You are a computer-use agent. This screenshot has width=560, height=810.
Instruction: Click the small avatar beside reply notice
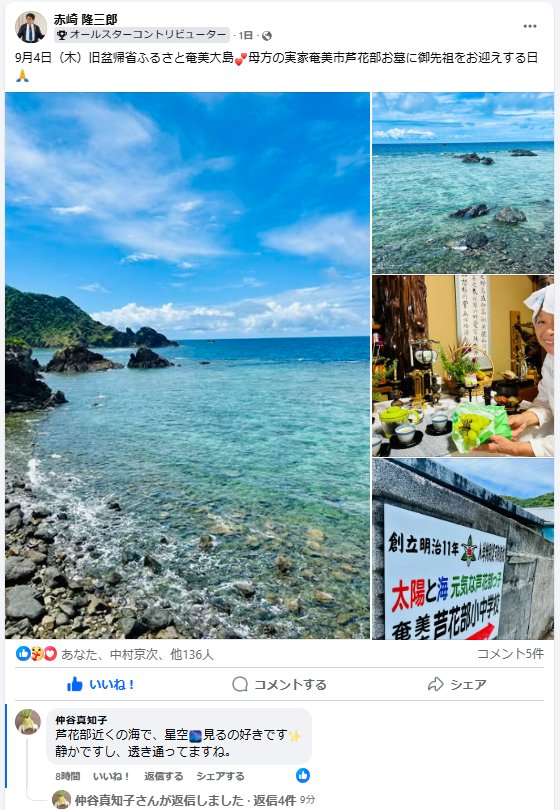pyautogui.click(x=61, y=800)
